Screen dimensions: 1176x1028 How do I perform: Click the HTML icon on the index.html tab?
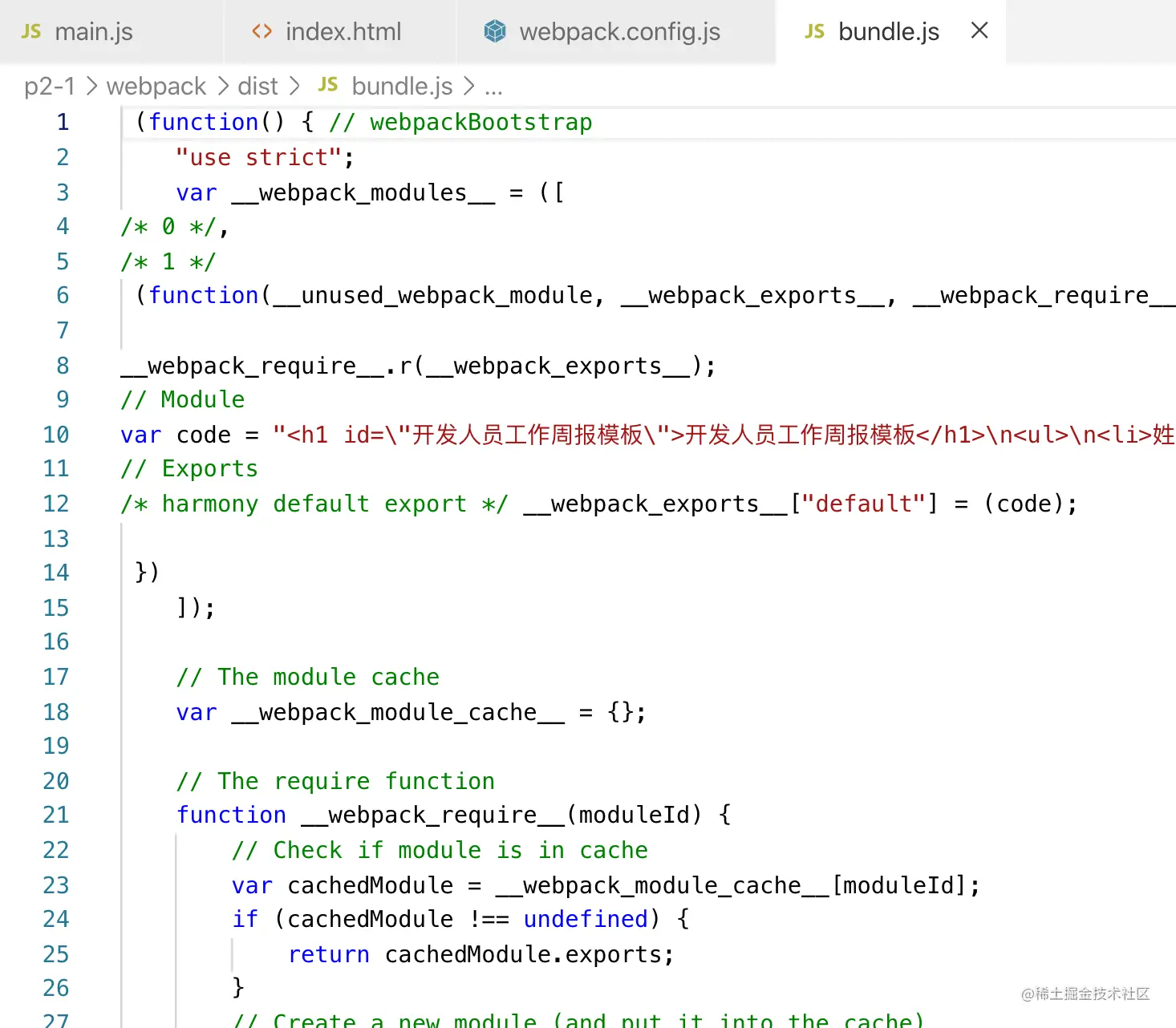[262, 31]
